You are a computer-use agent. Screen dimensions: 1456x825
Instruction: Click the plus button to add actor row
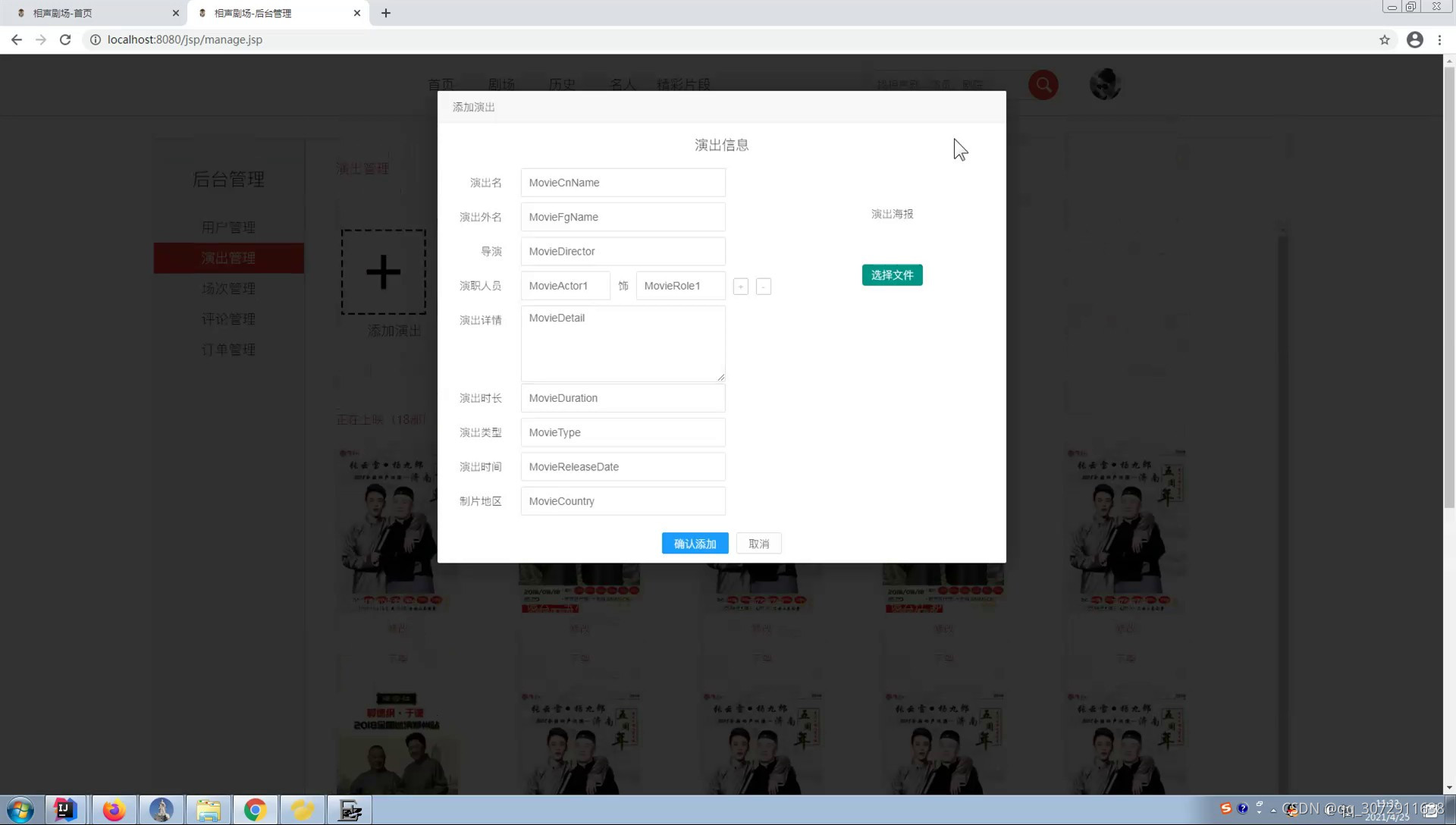coord(741,286)
